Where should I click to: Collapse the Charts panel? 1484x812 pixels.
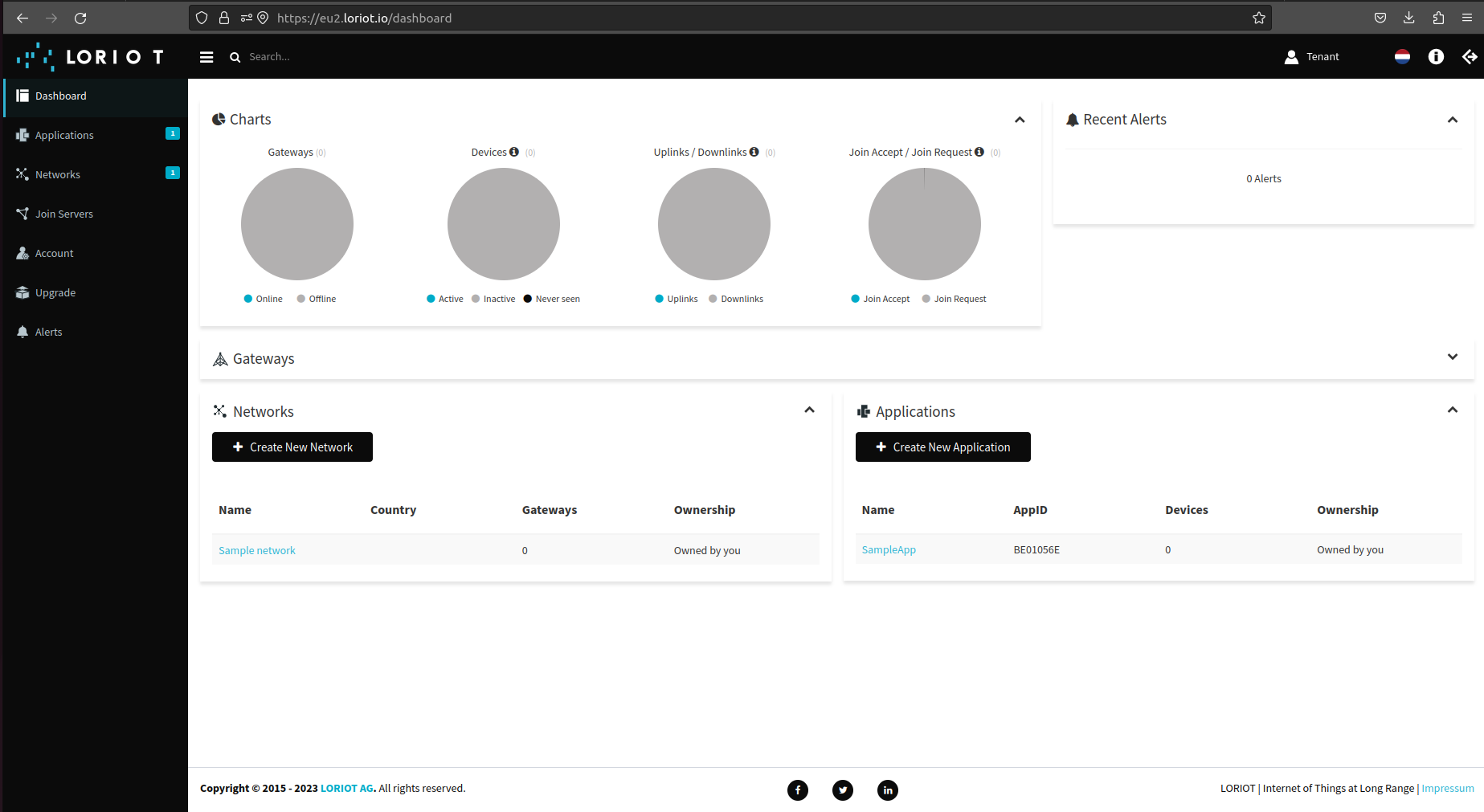1020,120
